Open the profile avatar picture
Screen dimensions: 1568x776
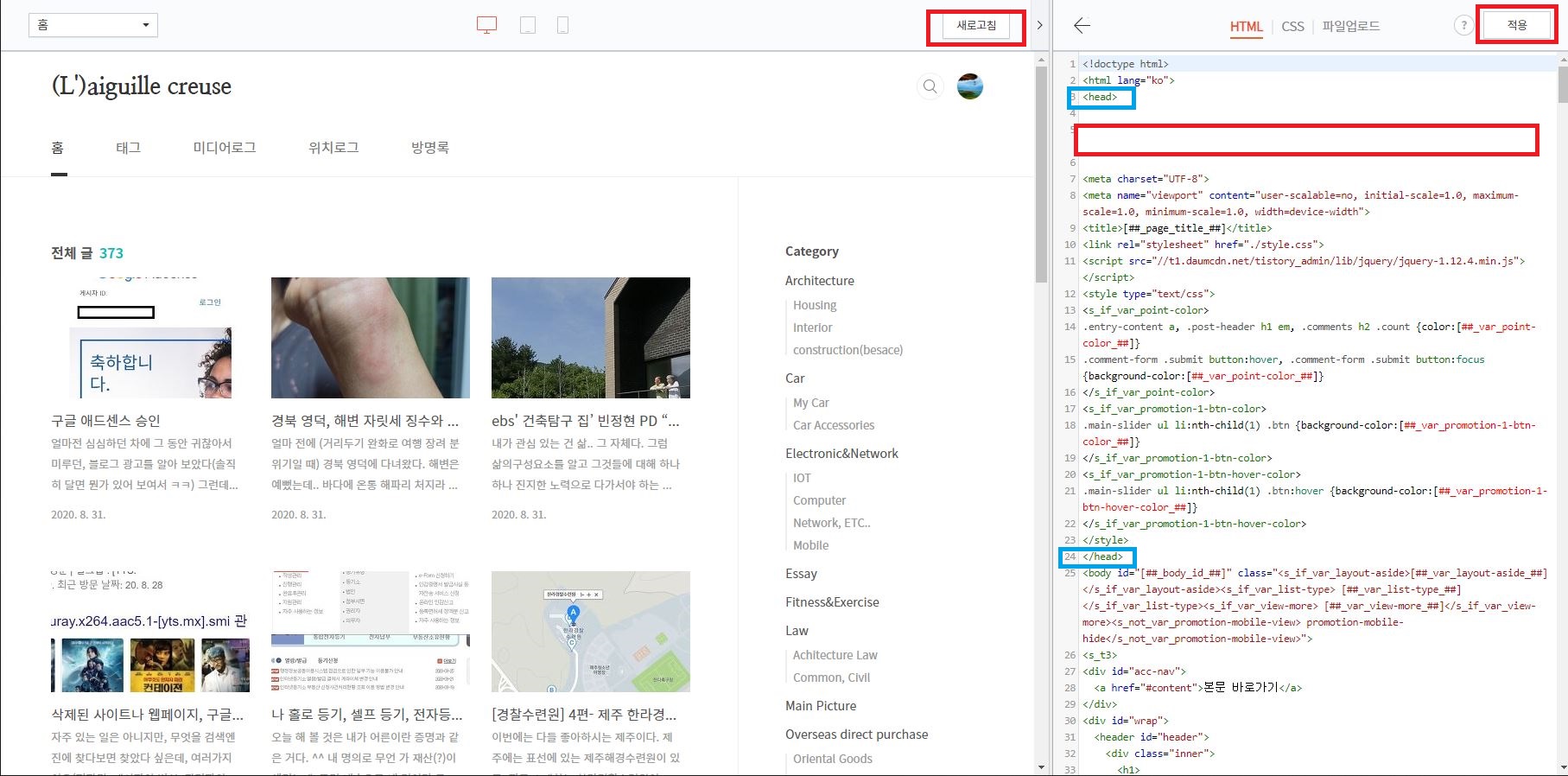point(970,86)
